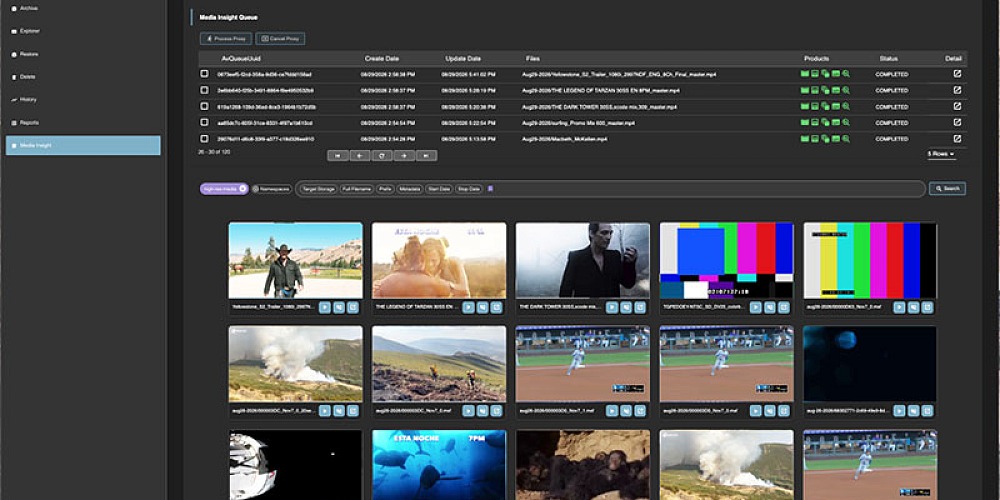Open the Dark Tower man in black thumbnail
This screenshot has height=500, width=1000.
click(582, 260)
